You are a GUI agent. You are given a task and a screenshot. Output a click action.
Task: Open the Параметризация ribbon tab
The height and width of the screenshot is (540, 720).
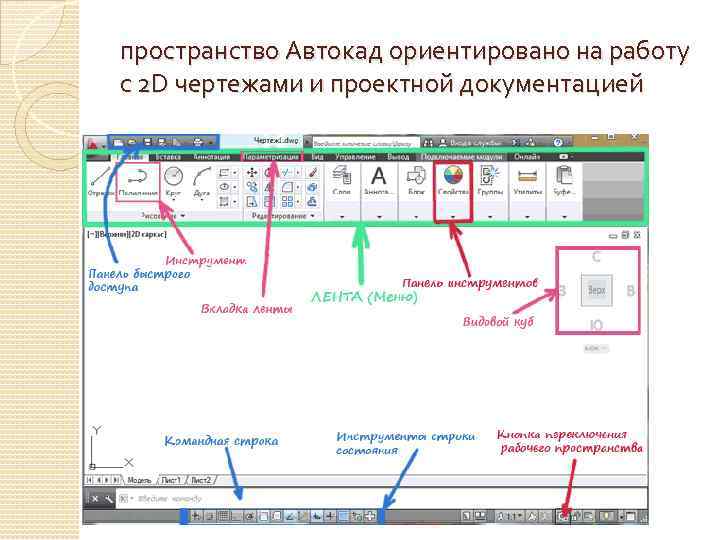271,157
